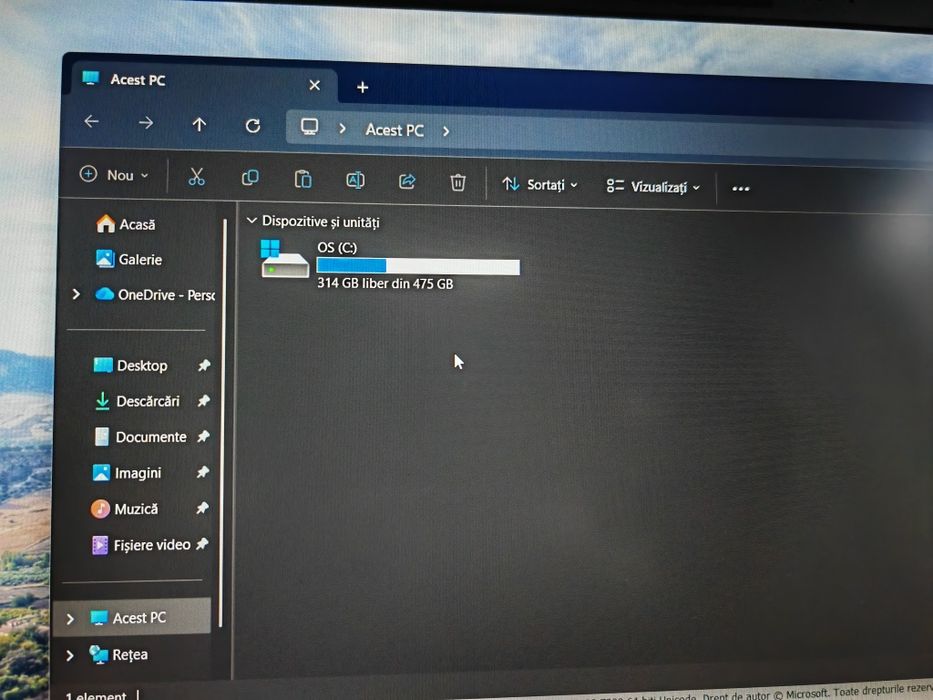
Task: Open Desktop quick access folder
Action: click(x=131, y=365)
